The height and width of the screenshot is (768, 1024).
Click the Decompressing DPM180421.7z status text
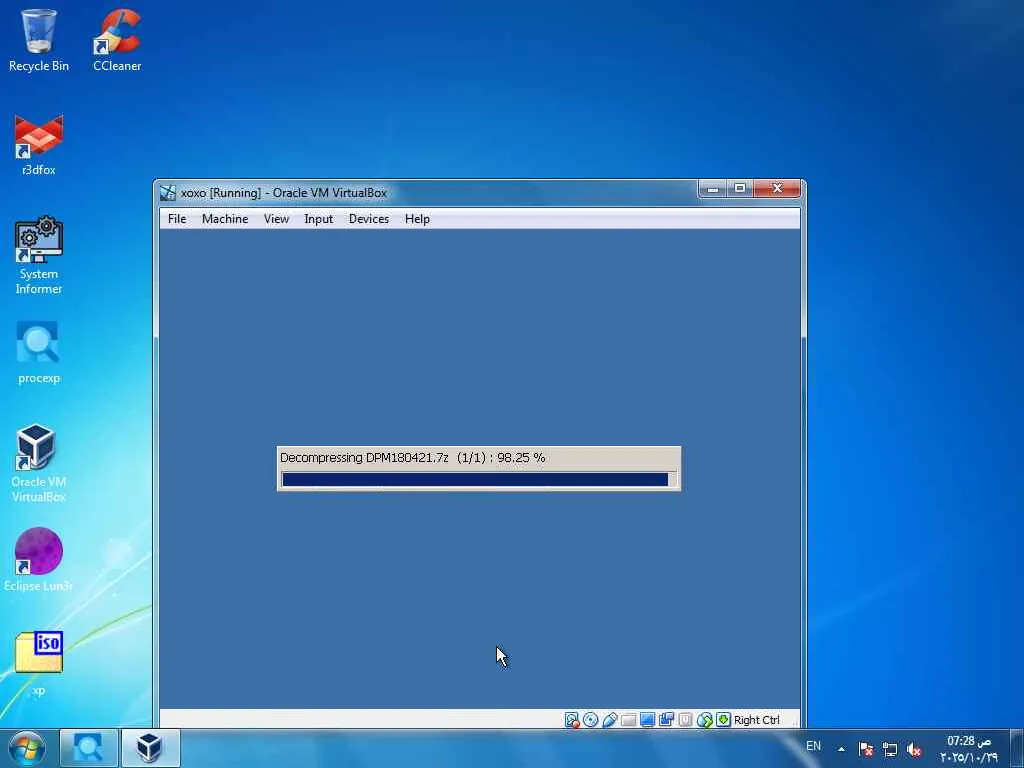pos(412,458)
